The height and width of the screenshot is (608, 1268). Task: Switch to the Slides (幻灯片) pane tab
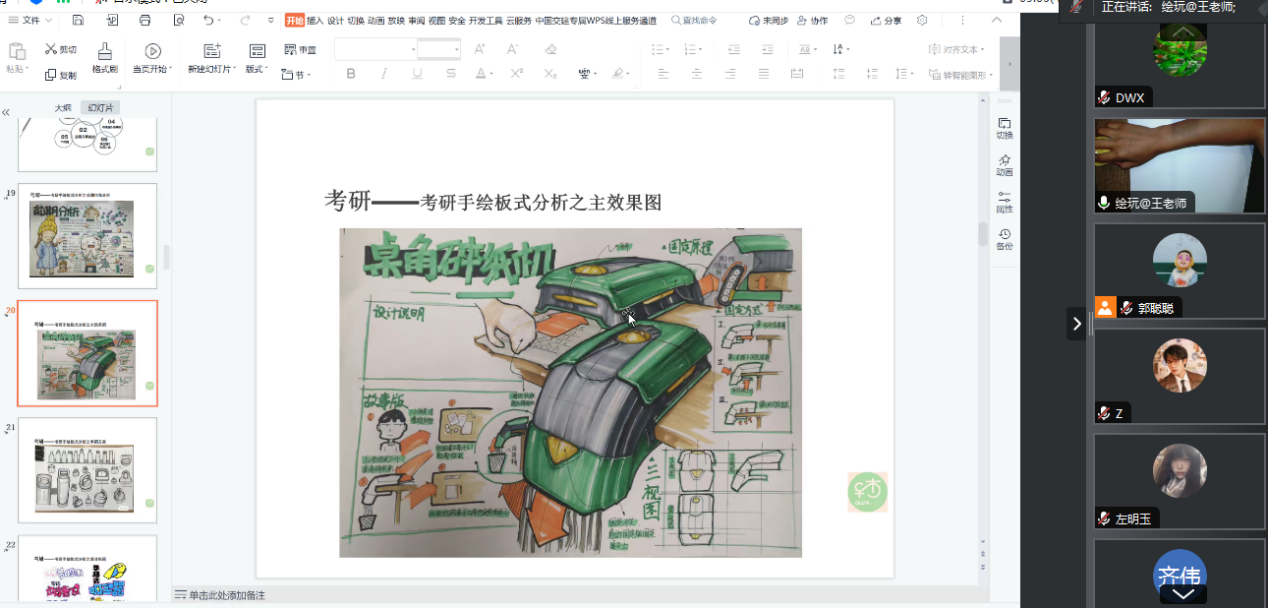100,108
